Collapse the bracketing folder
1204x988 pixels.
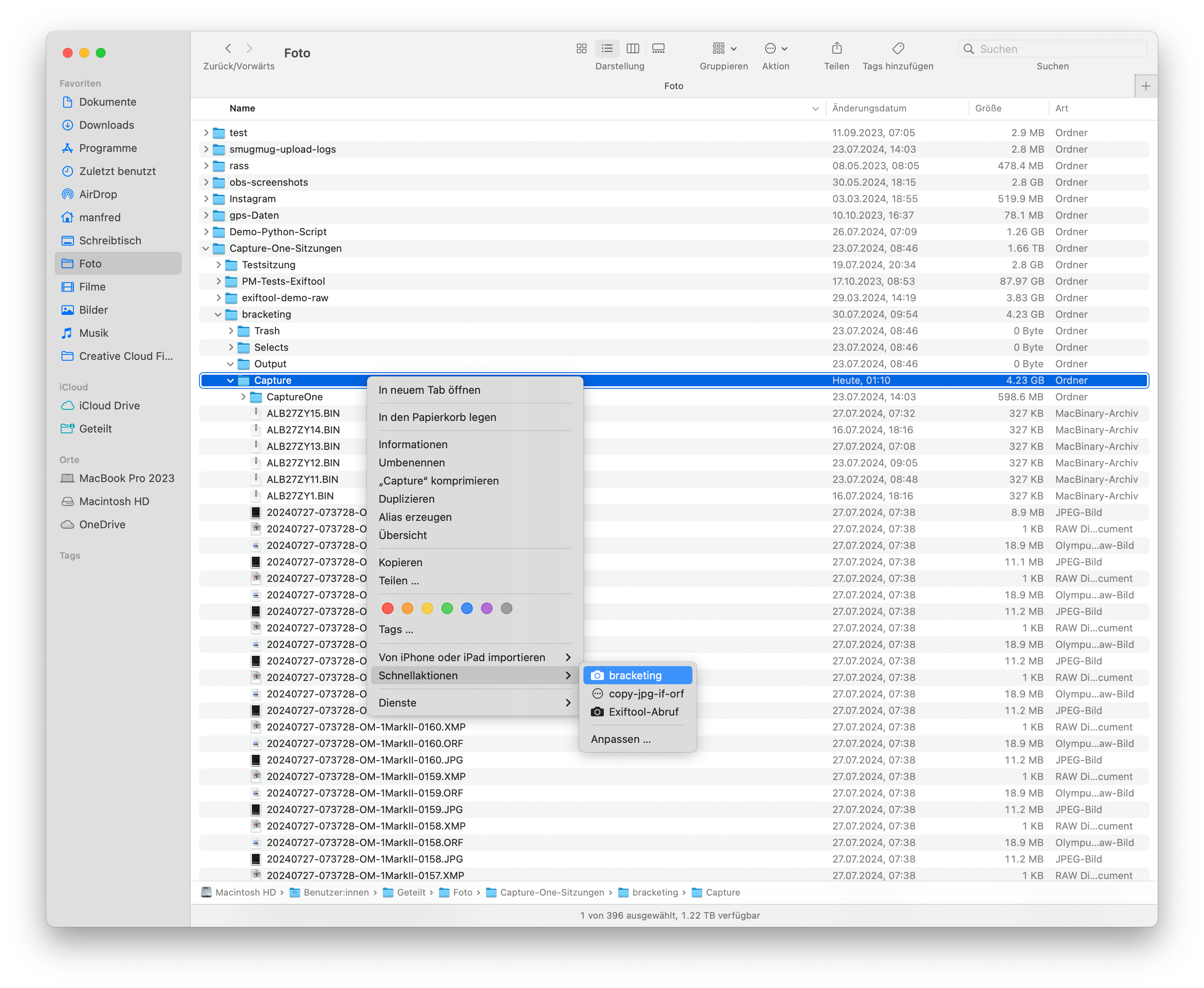[x=218, y=314]
